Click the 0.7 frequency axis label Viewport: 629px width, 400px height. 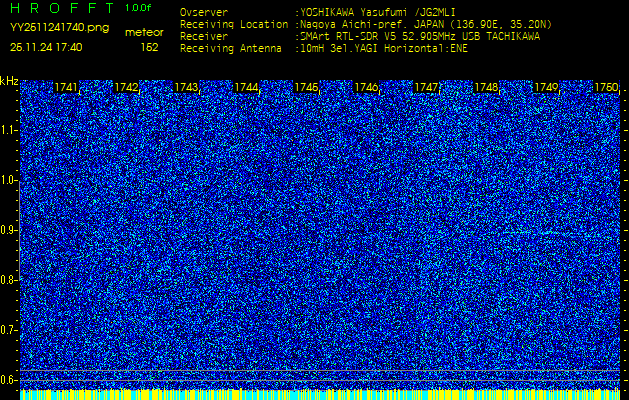coord(9,330)
